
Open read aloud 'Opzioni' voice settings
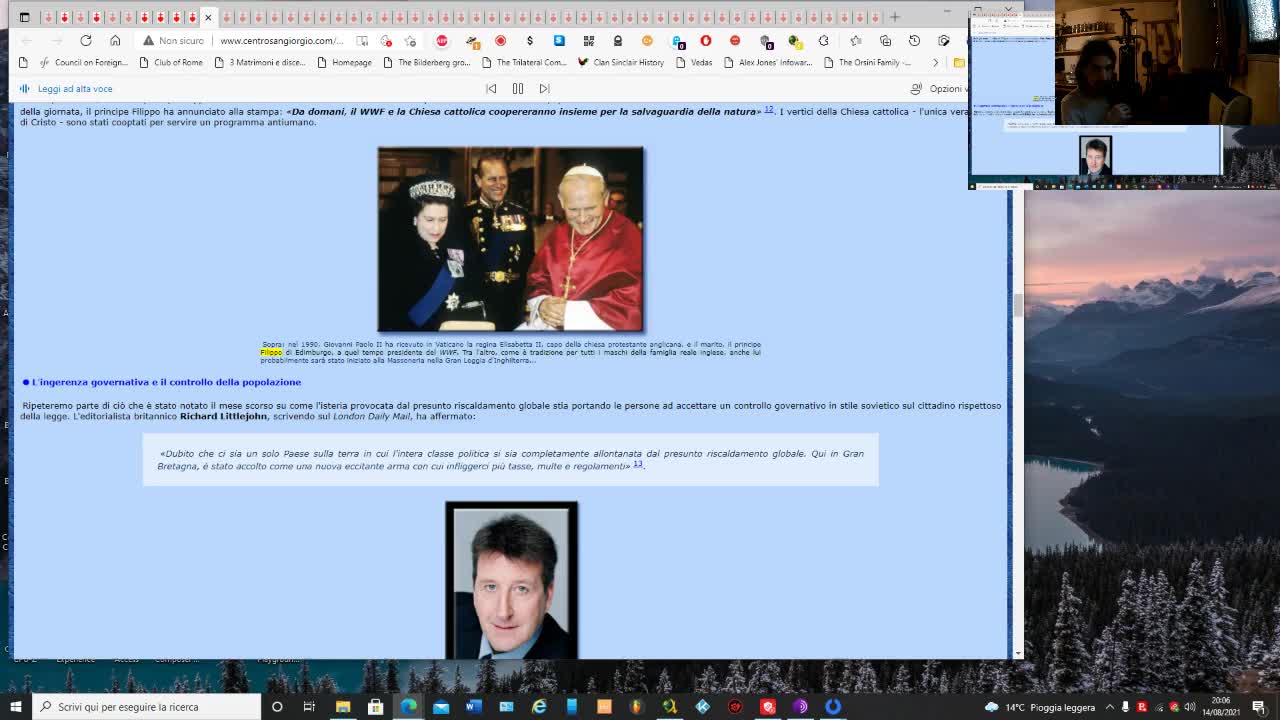938,89
